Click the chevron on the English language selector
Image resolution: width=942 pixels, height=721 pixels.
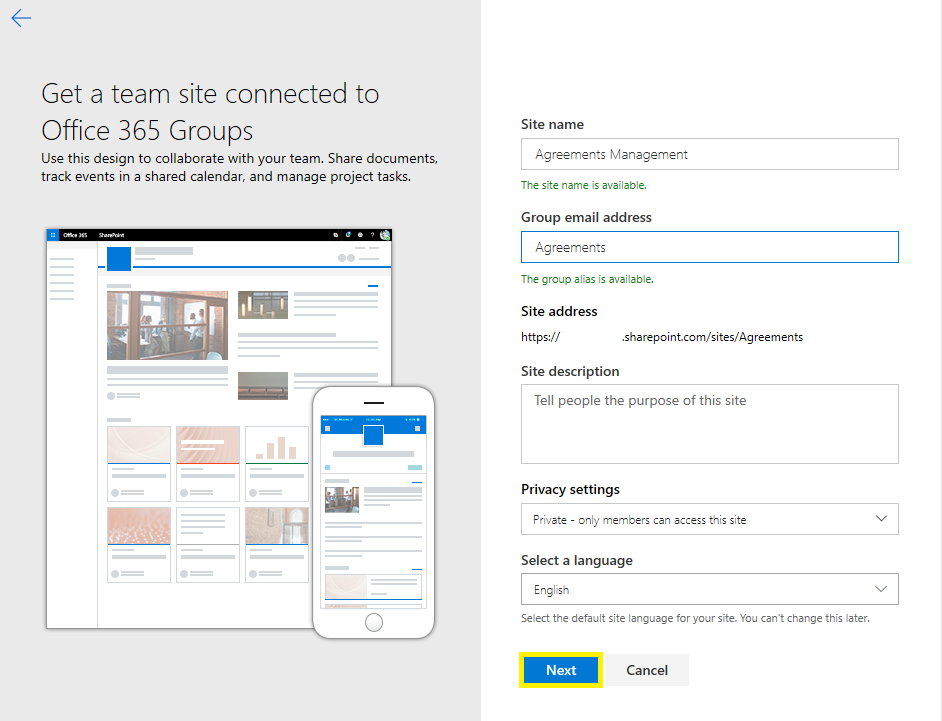(881, 589)
